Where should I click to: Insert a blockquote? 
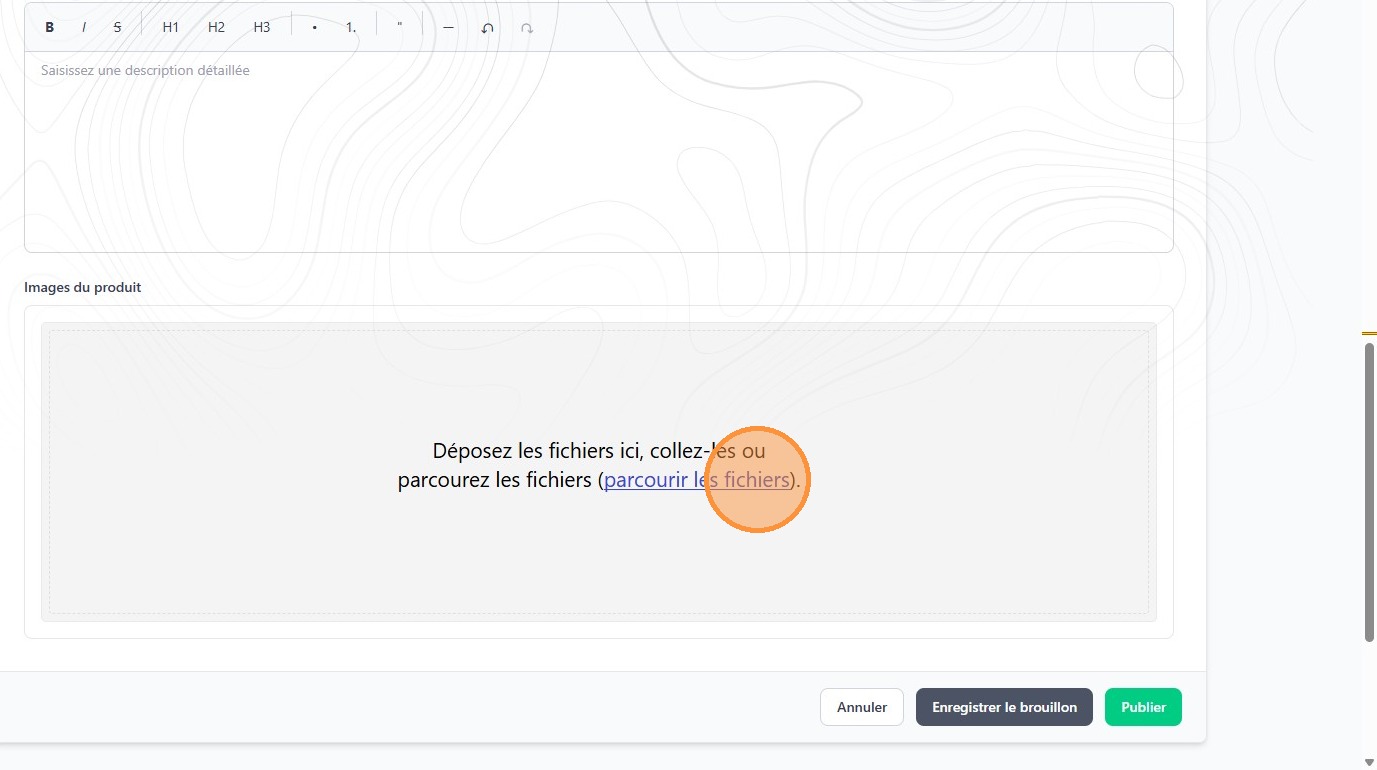coord(400,27)
